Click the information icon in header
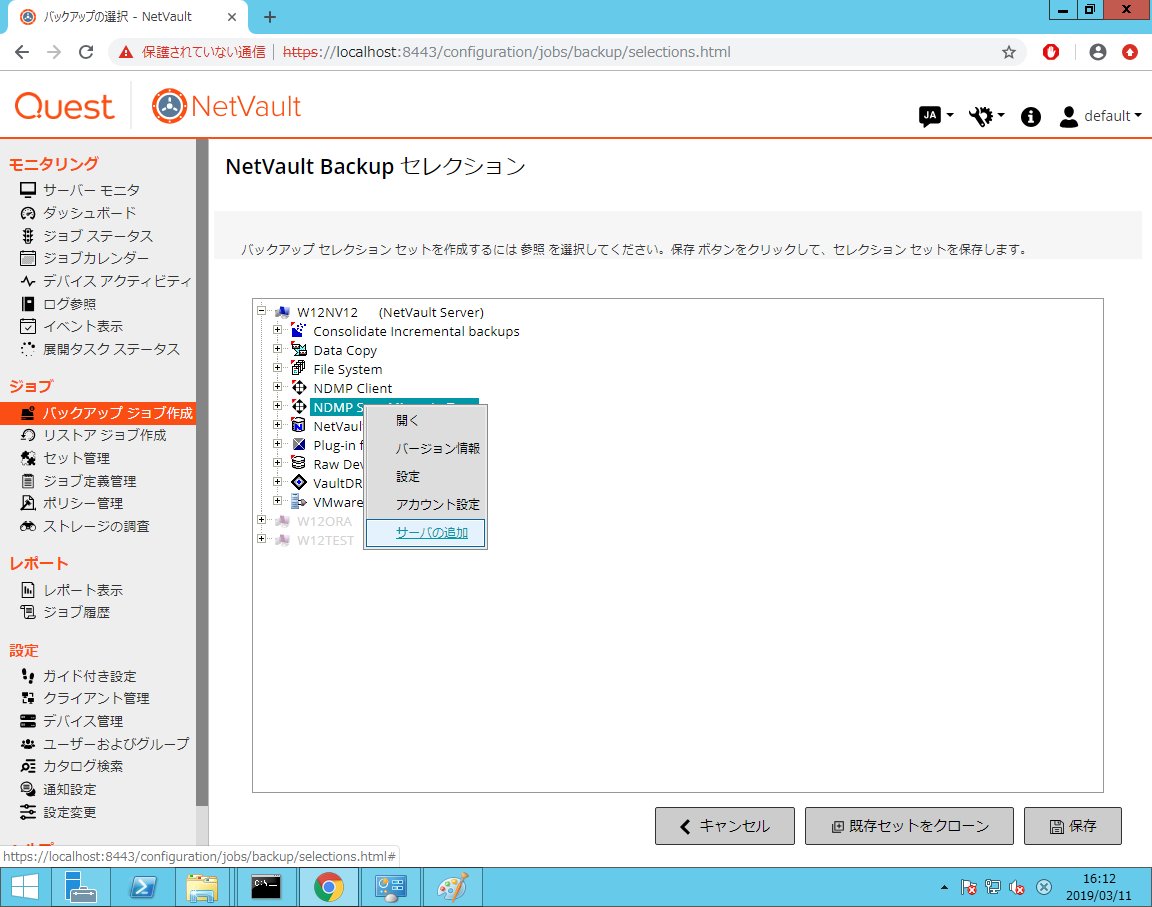Screen dimensions: 1152x907 1030,116
